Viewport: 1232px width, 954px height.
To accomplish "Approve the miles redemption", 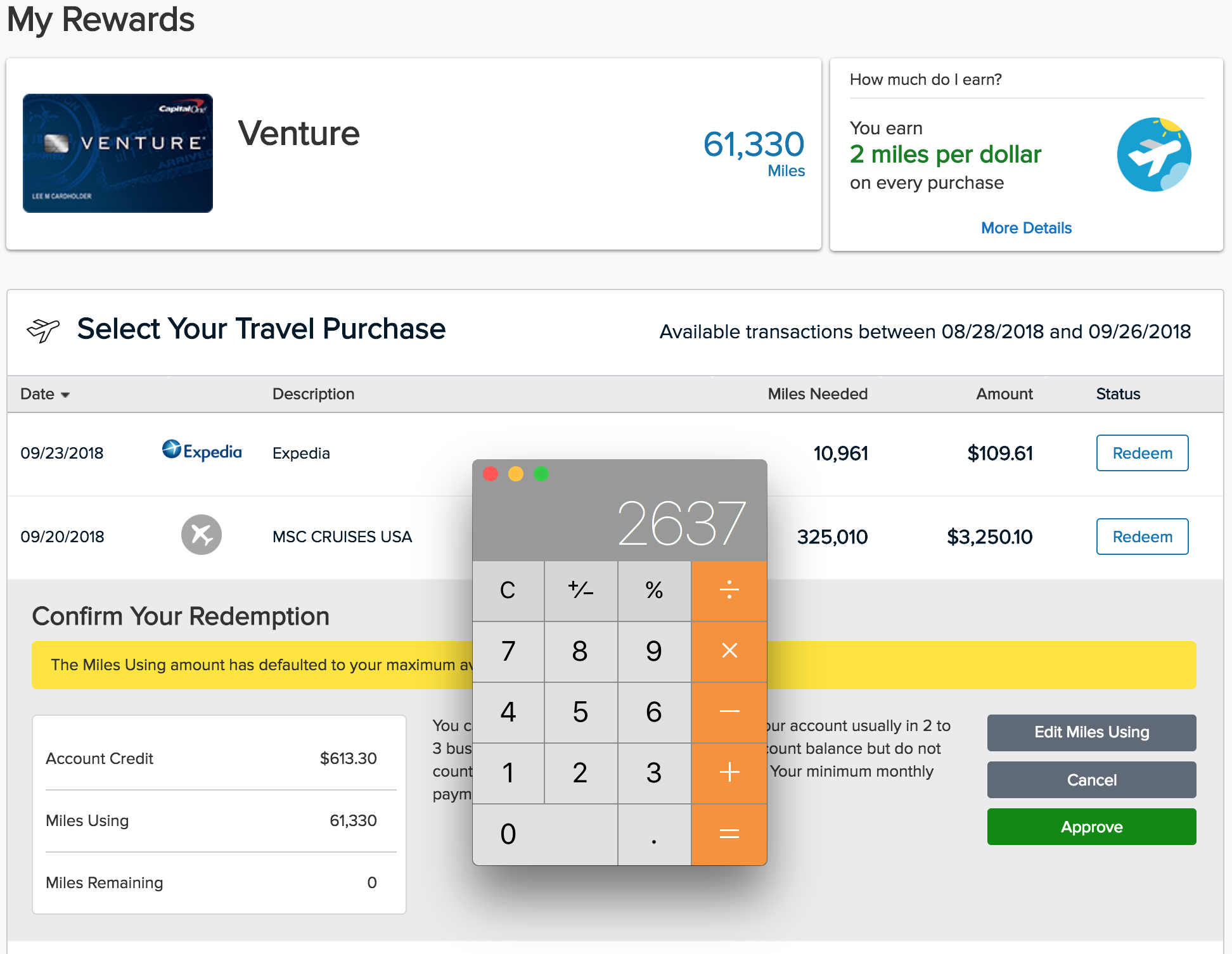I will (x=1091, y=827).
